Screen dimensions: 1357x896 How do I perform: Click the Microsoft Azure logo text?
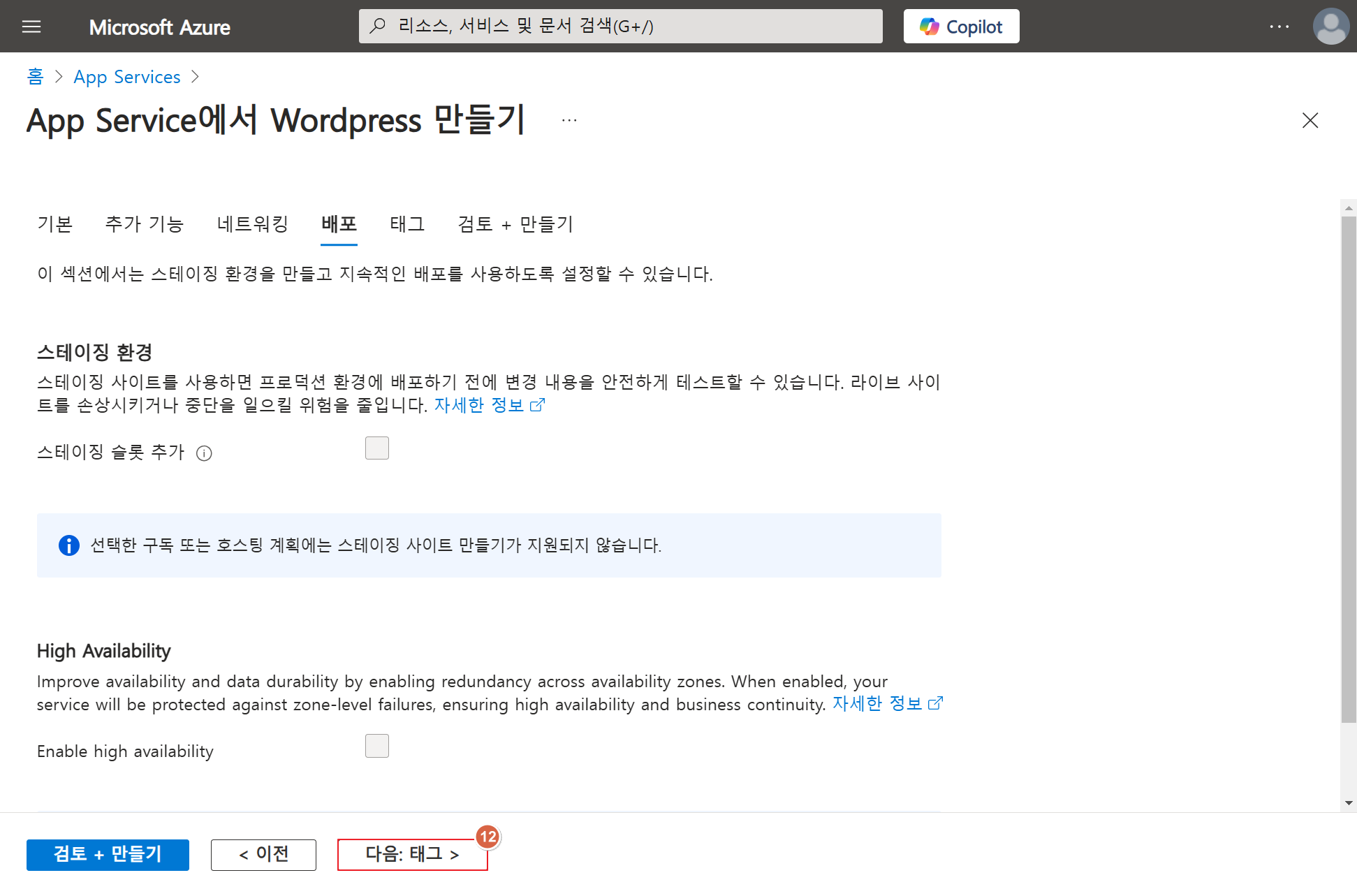(x=159, y=27)
